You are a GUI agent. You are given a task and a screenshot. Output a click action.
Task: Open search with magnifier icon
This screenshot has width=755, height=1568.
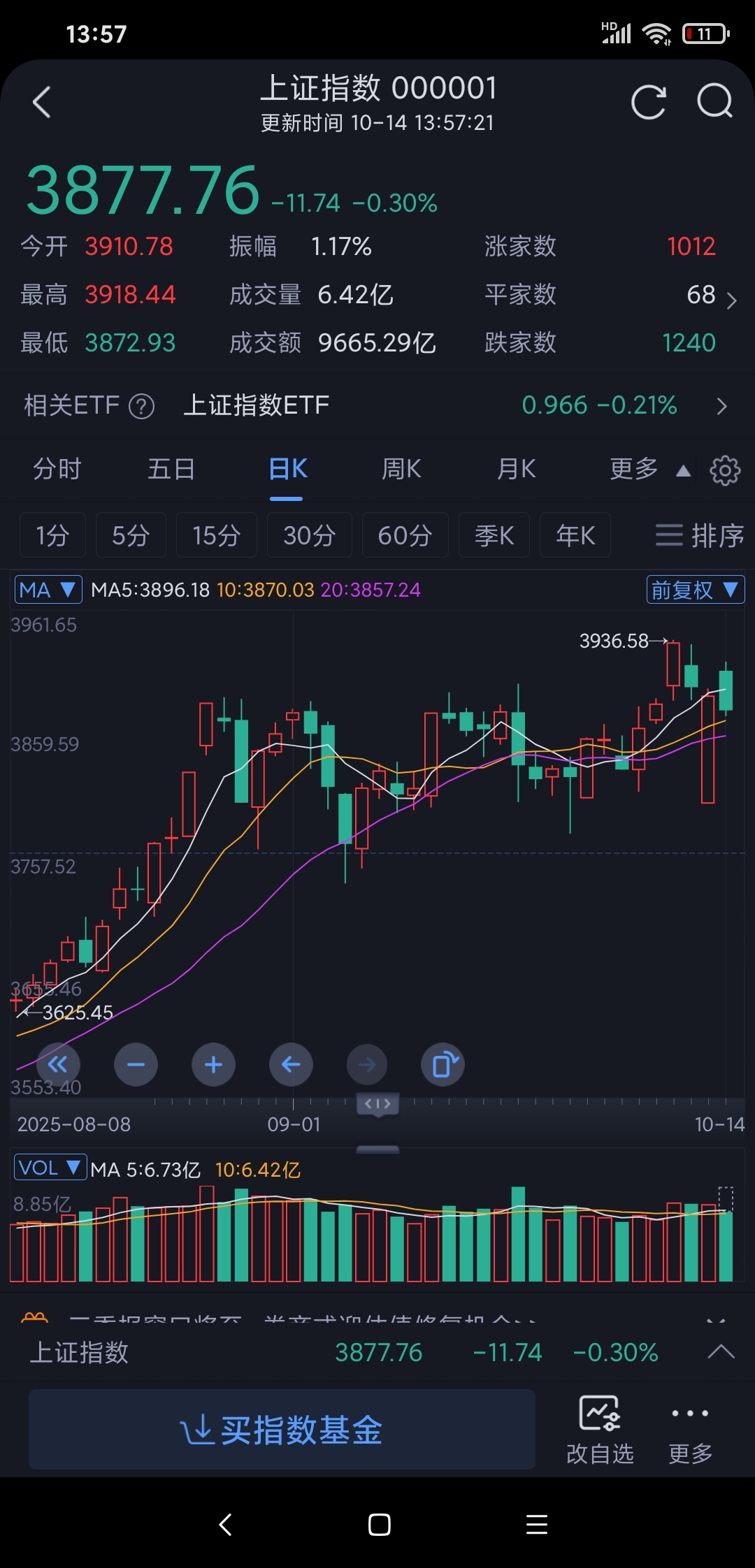tap(715, 102)
